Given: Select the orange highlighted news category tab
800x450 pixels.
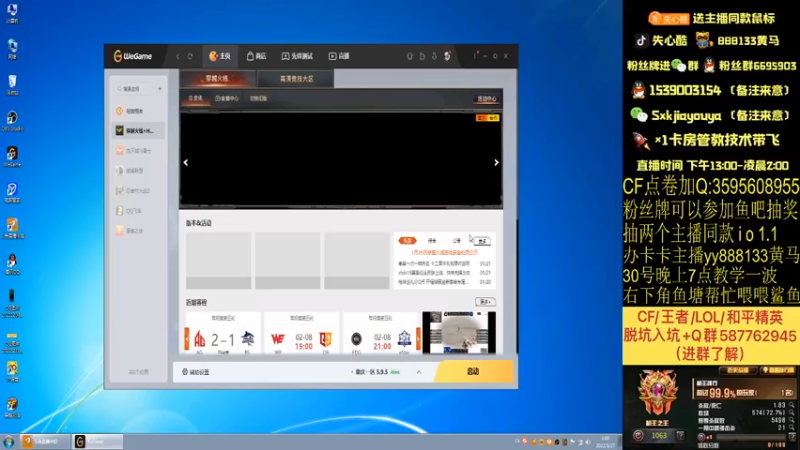Looking at the screenshot, I should coord(407,240).
